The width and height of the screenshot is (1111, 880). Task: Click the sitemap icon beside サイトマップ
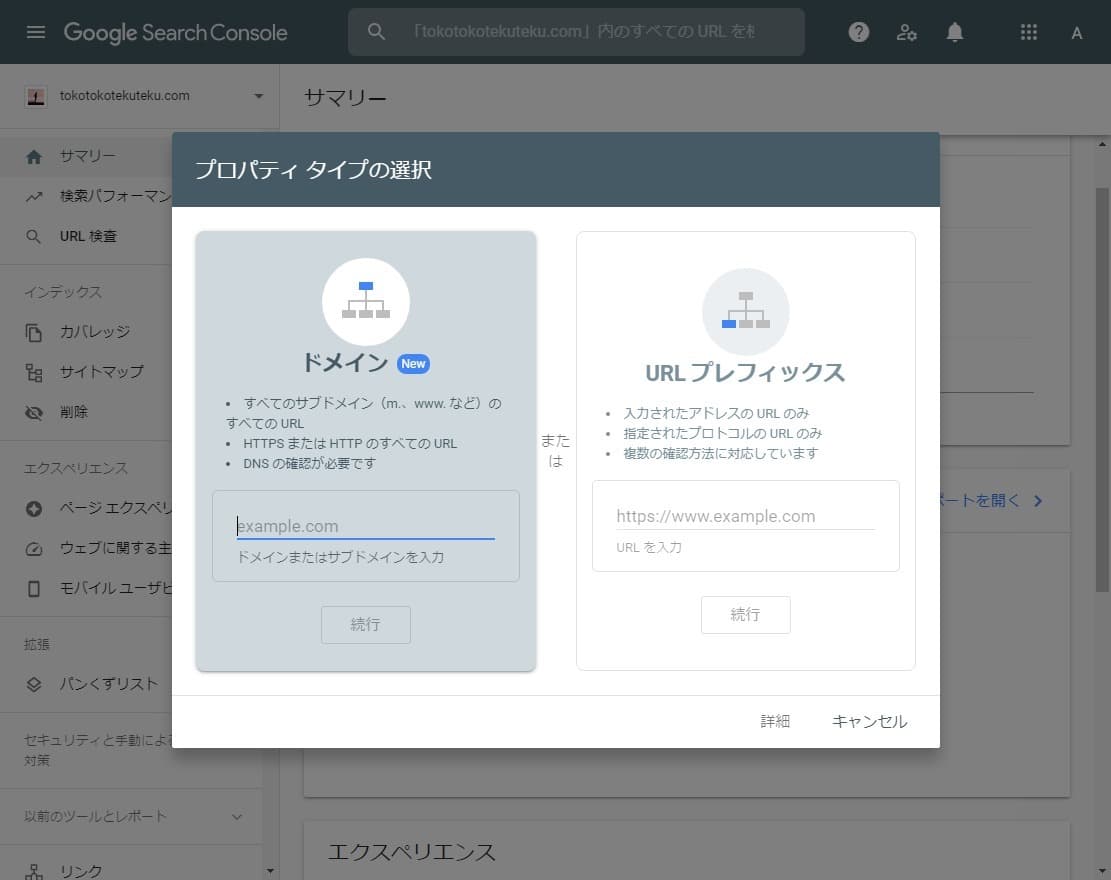(34, 373)
